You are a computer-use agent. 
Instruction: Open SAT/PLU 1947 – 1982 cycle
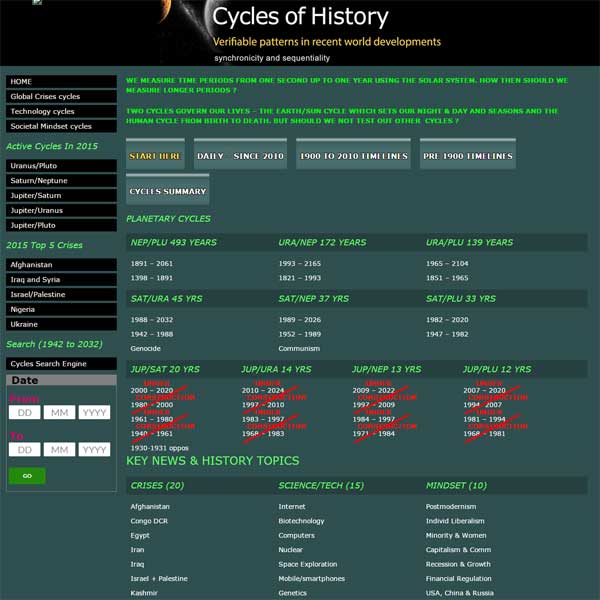click(x=447, y=334)
